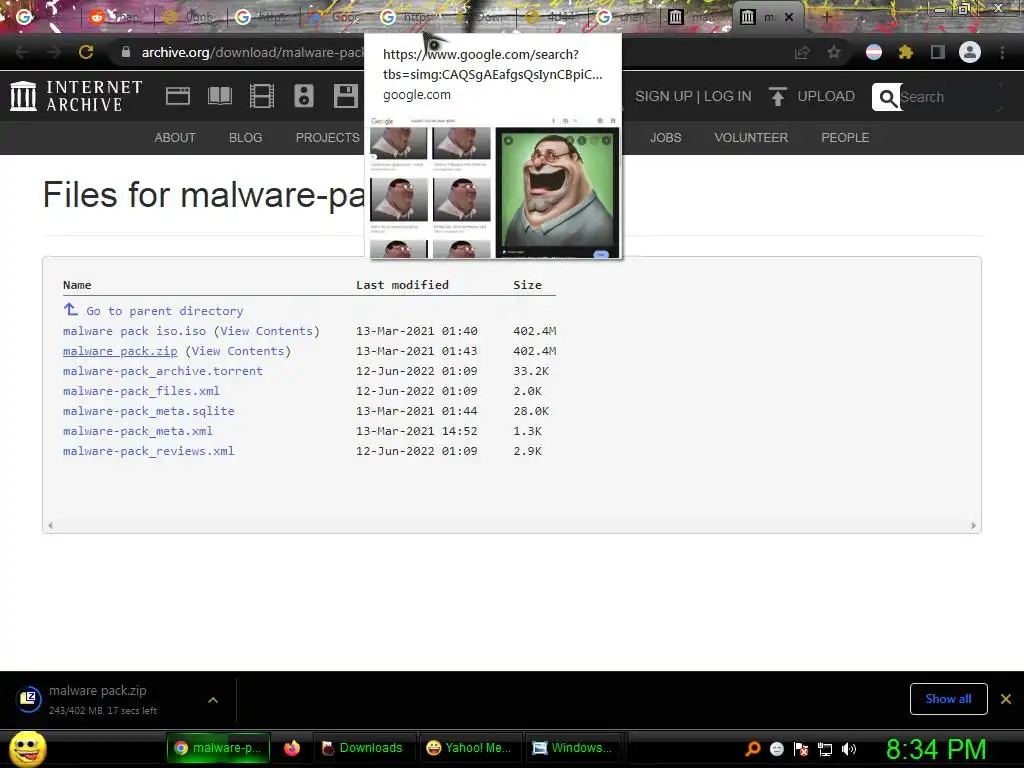Open the VOLUNTEER menu item

(x=751, y=138)
